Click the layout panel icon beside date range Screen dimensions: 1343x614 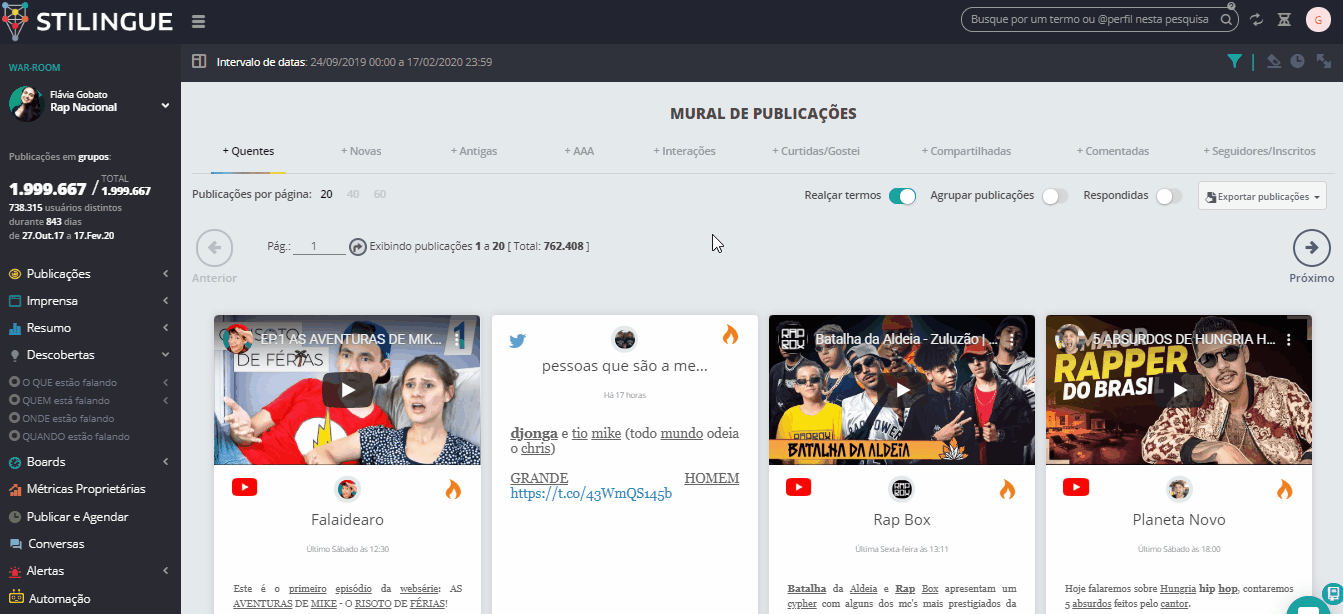[x=198, y=62]
